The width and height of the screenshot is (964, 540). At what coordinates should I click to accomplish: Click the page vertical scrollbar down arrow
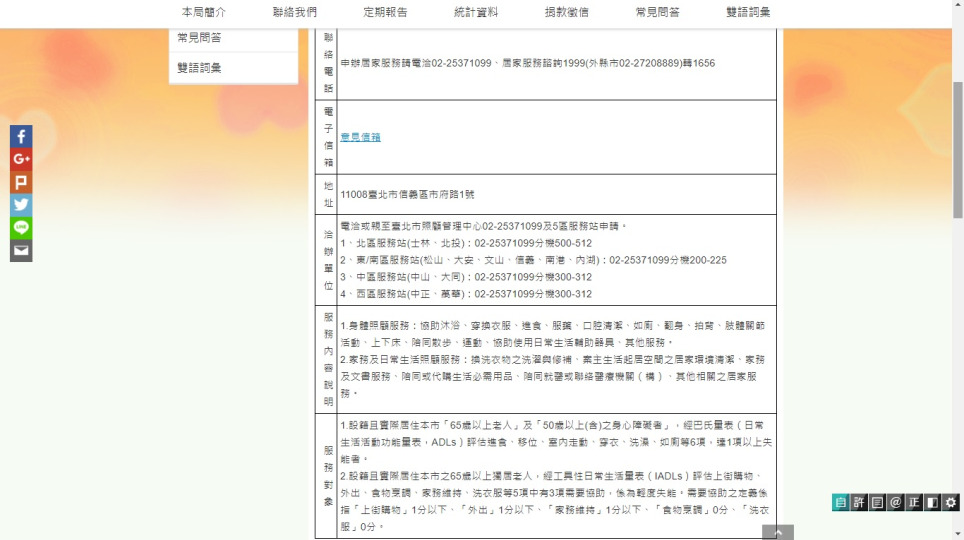957,533
